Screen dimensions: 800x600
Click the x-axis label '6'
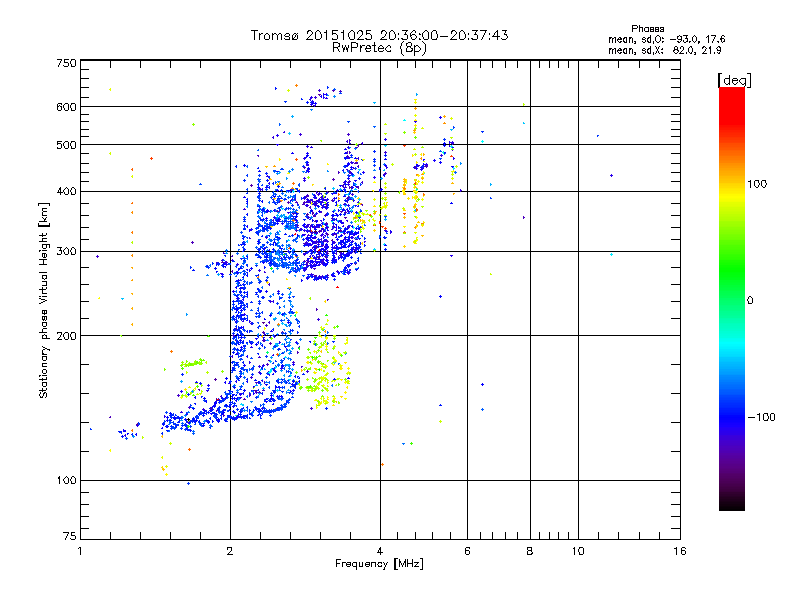[x=467, y=551]
